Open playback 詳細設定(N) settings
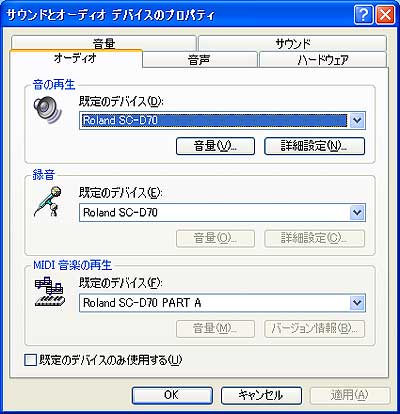 (314, 146)
